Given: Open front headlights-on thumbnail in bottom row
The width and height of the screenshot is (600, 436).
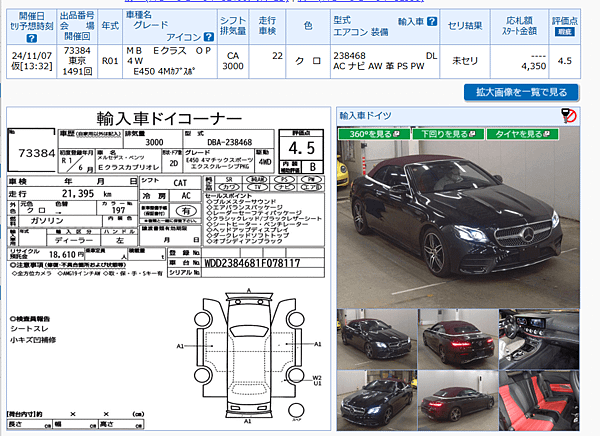Looking at the screenshot, I should [x=377, y=400].
